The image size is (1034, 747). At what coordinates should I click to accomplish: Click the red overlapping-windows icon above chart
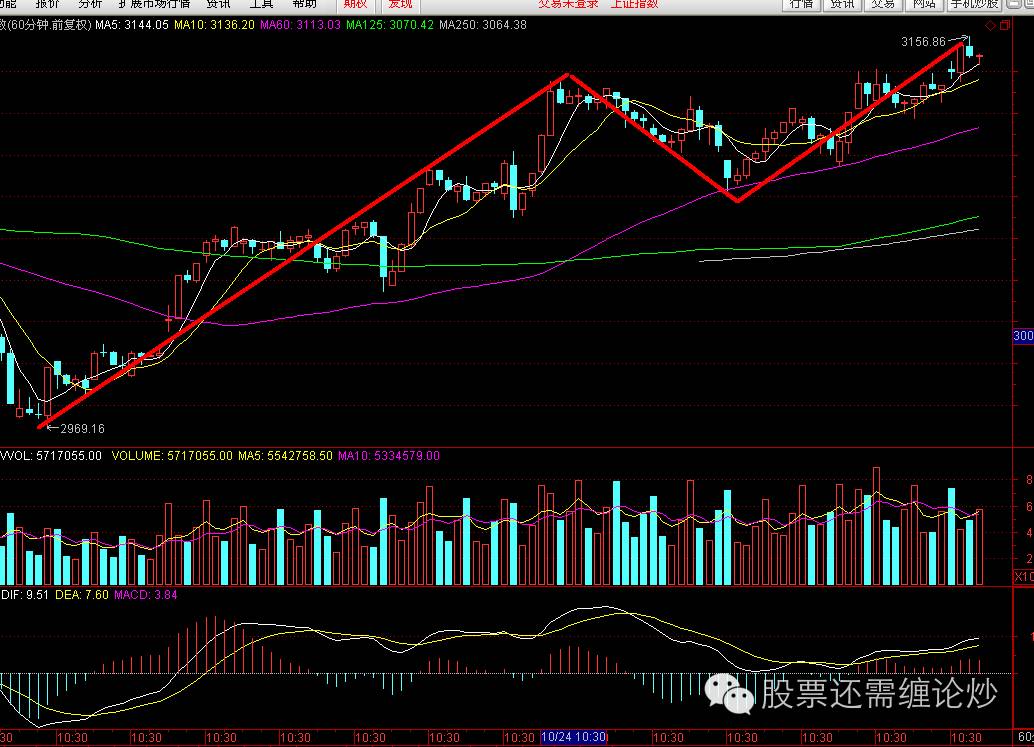(1004, 25)
